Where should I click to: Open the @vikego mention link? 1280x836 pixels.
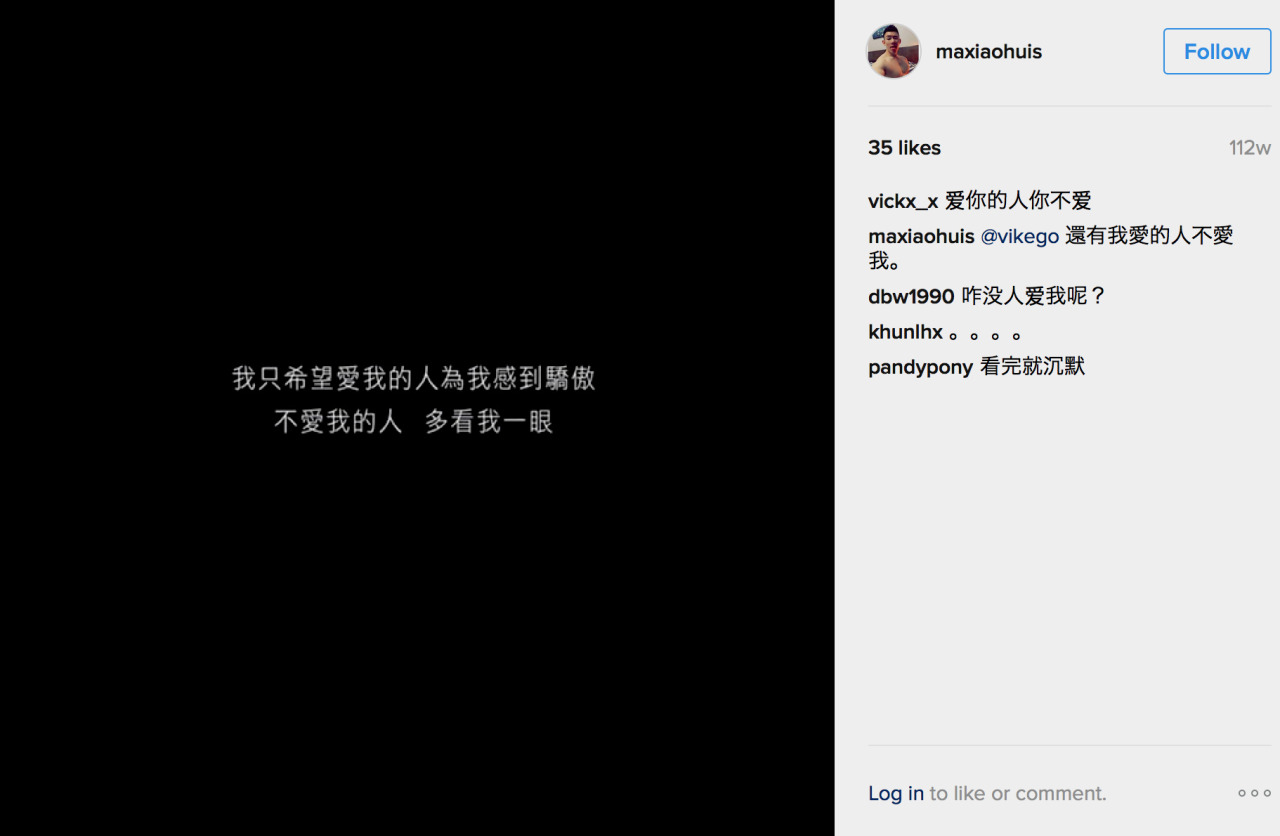pyautogui.click(x=1019, y=236)
